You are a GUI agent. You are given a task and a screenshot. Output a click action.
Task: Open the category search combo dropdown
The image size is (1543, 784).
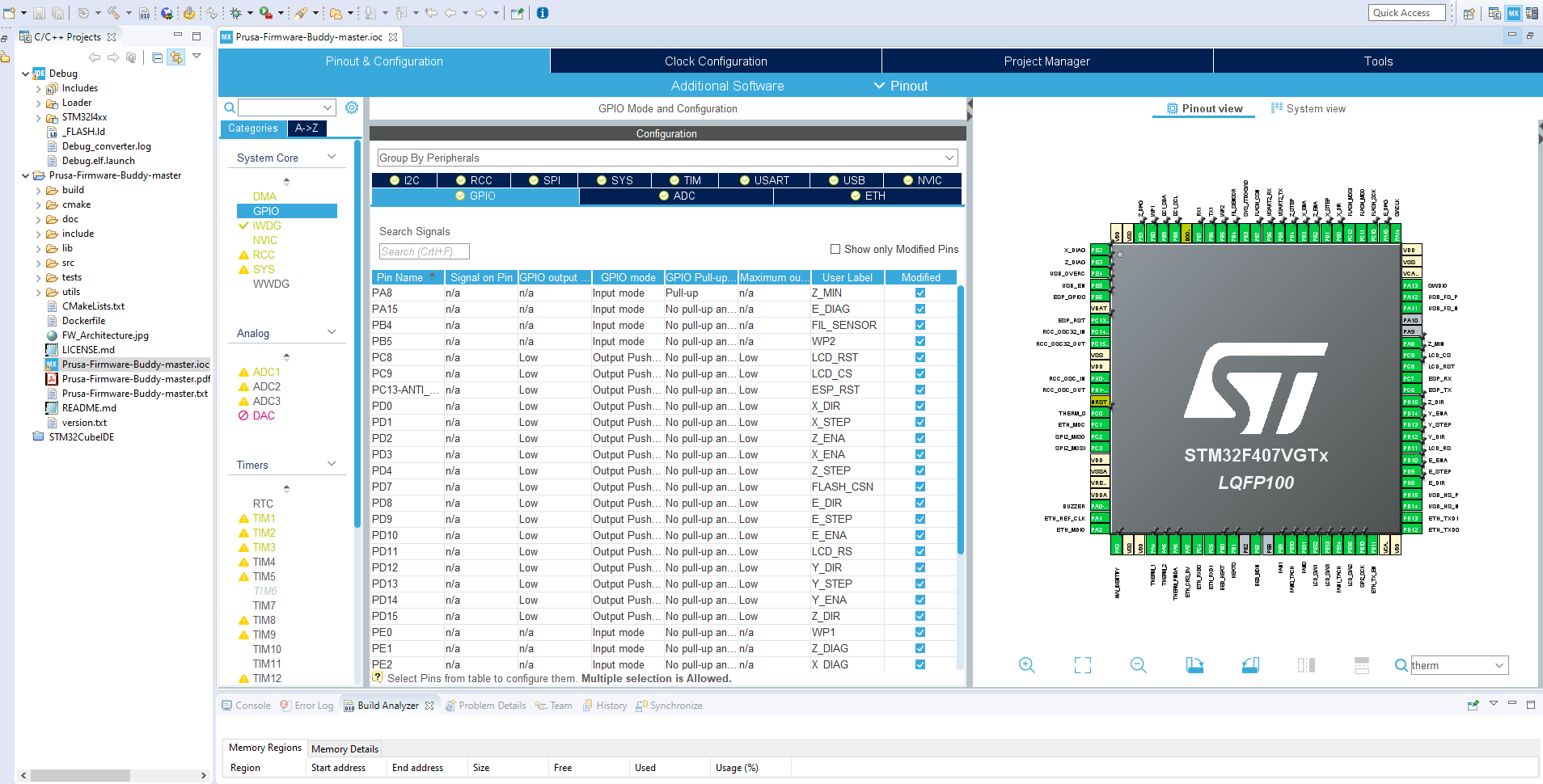coord(328,107)
